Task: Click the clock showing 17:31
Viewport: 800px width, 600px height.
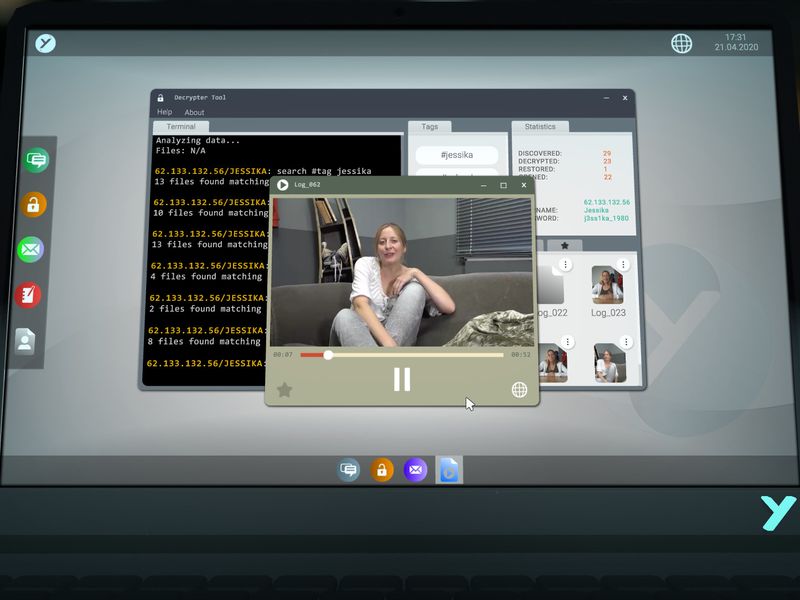Action: (x=735, y=37)
